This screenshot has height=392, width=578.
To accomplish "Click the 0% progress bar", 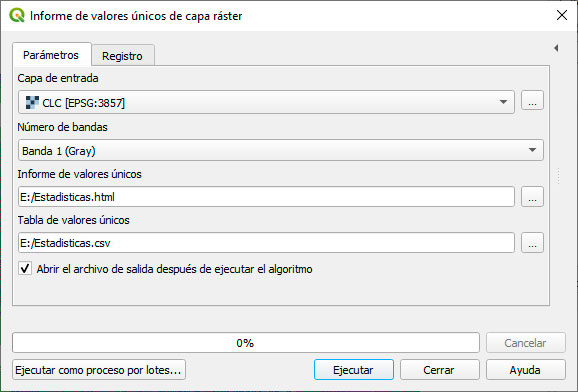I will coord(246,343).
